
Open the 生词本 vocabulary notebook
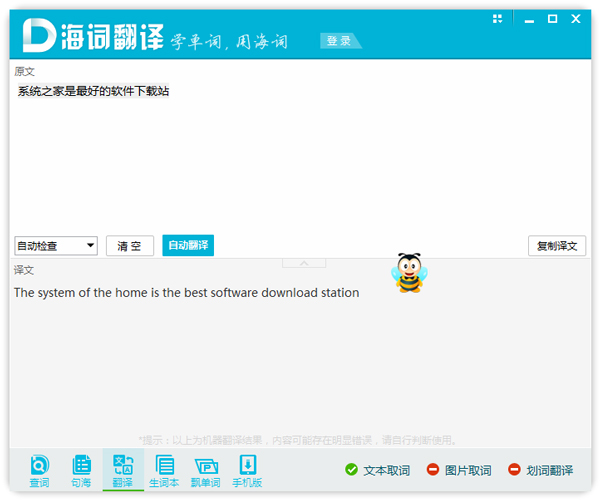coord(164,469)
